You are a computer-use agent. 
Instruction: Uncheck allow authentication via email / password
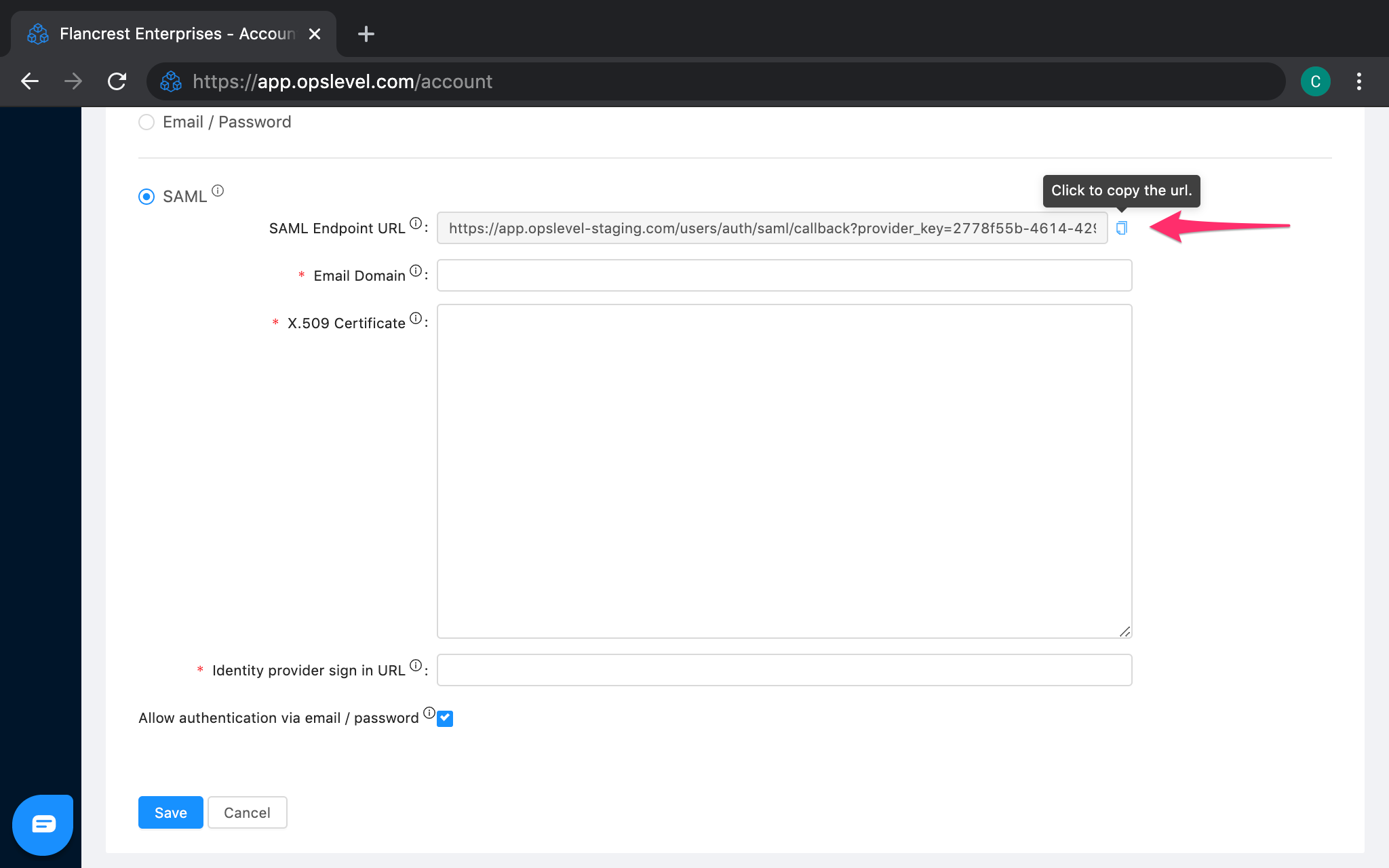click(x=445, y=718)
